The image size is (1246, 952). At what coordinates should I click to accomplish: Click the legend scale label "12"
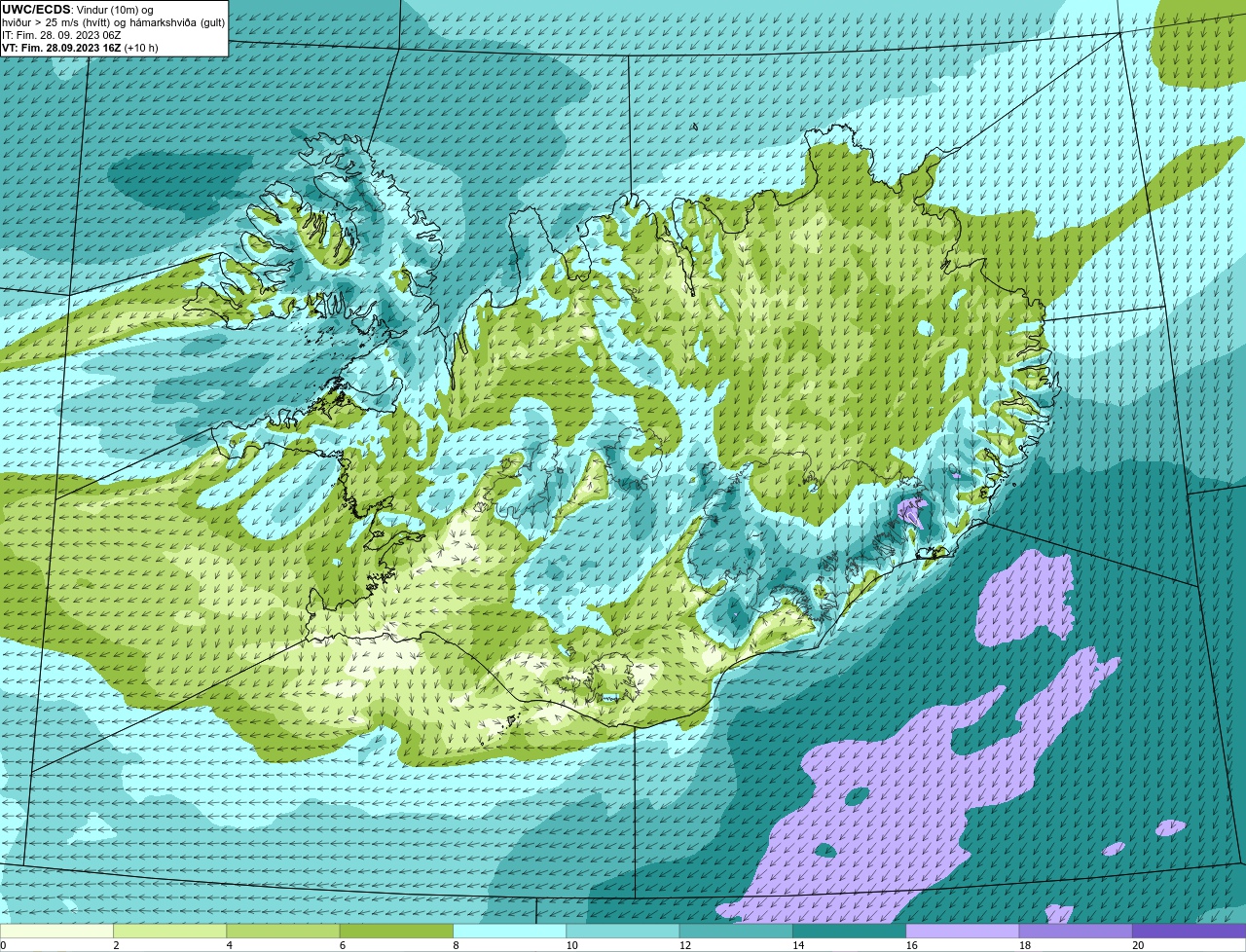click(x=685, y=945)
